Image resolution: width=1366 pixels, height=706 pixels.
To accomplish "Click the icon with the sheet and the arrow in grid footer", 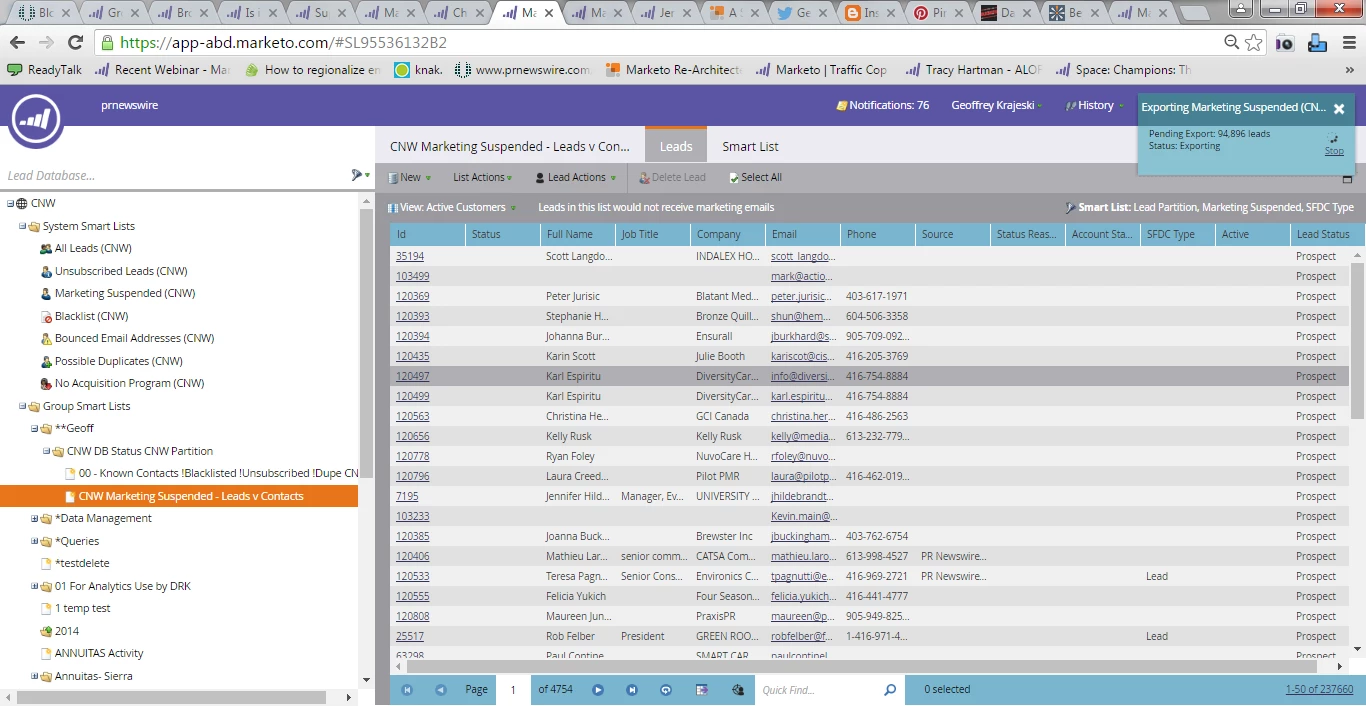I will 702,690.
